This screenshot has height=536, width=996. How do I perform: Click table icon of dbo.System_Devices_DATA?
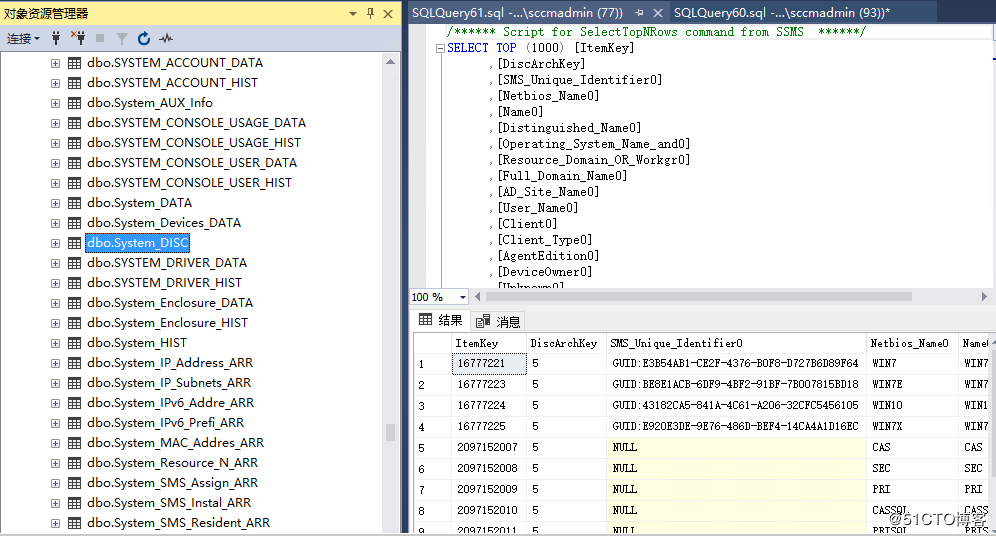74,223
